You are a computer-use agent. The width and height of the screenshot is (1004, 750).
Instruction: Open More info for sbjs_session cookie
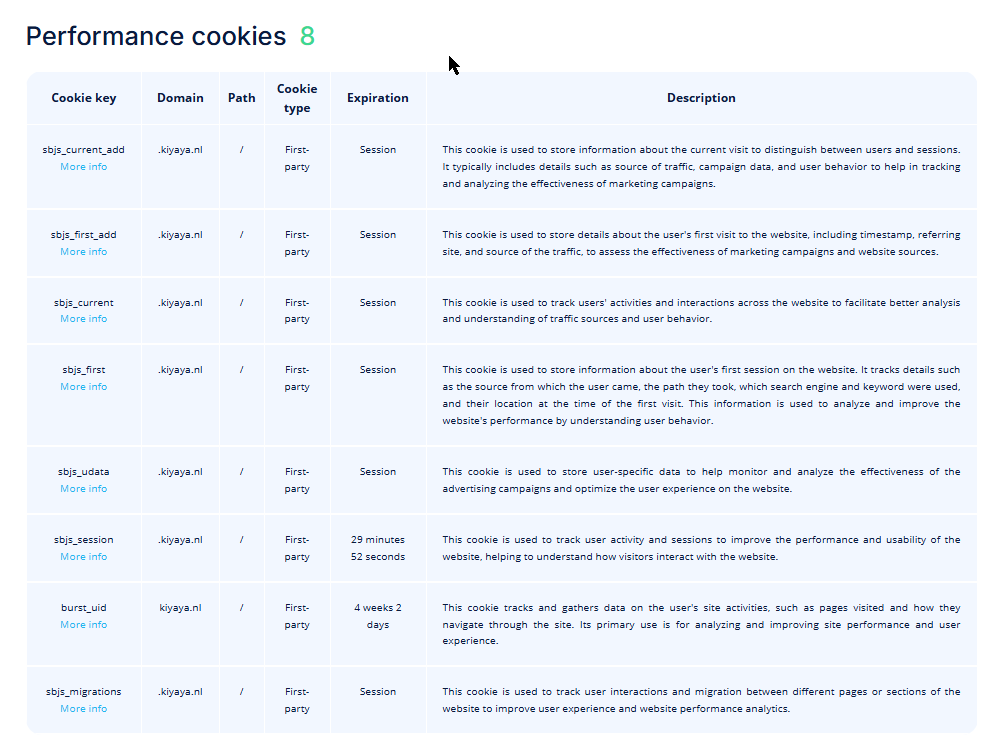click(83, 557)
